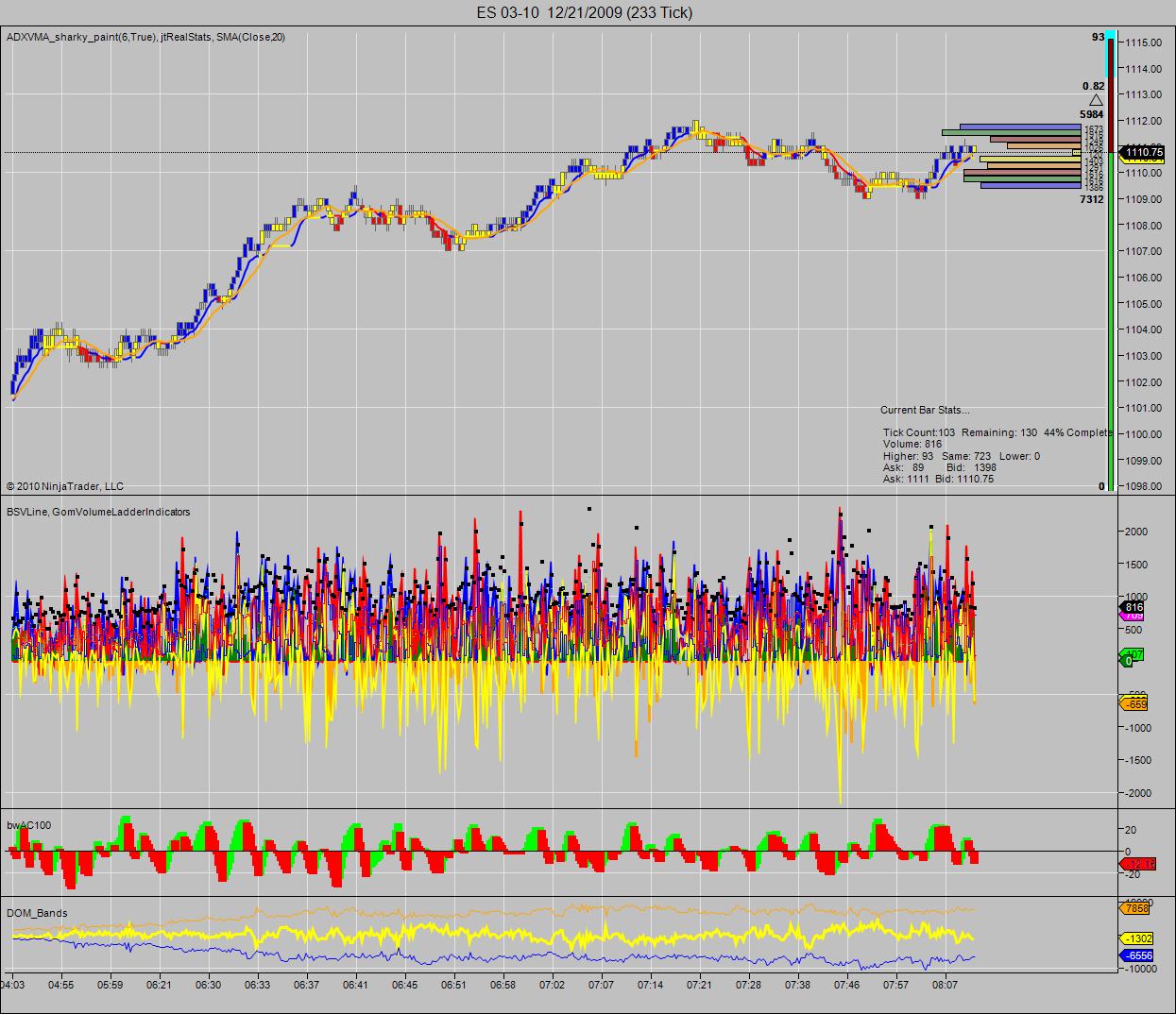
Task: Click the 06:30 time axis label
Action: (209, 984)
